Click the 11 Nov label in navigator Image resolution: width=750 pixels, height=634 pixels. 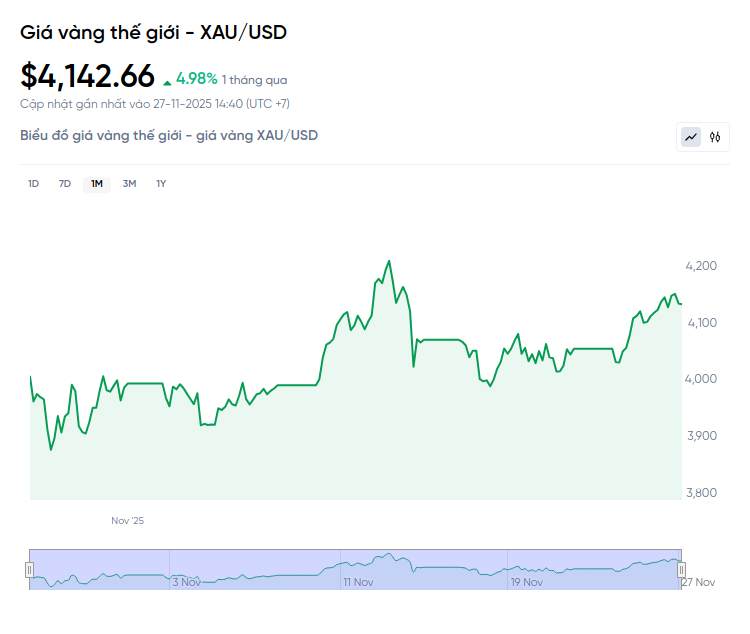pyautogui.click(x=358, y=582)
